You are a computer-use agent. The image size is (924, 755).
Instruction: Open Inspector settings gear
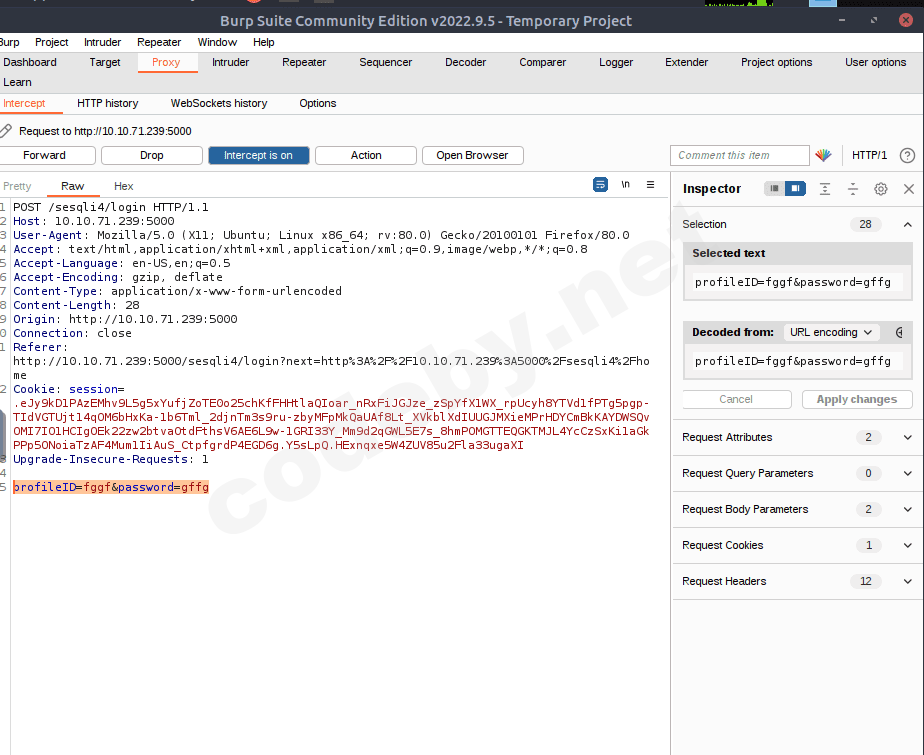[x=881, y=189]
